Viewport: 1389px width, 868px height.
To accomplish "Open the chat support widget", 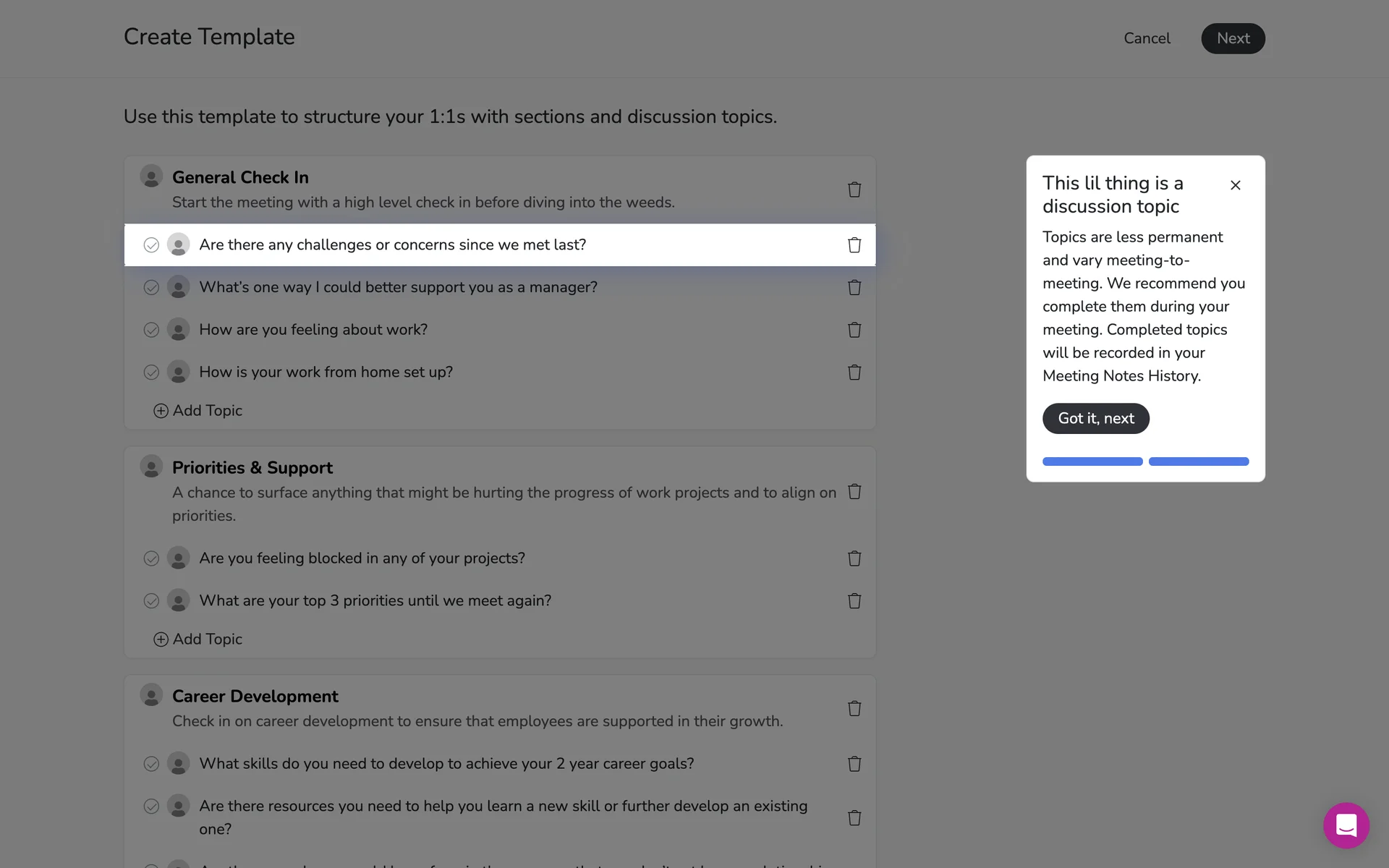I will [1346, 825].
